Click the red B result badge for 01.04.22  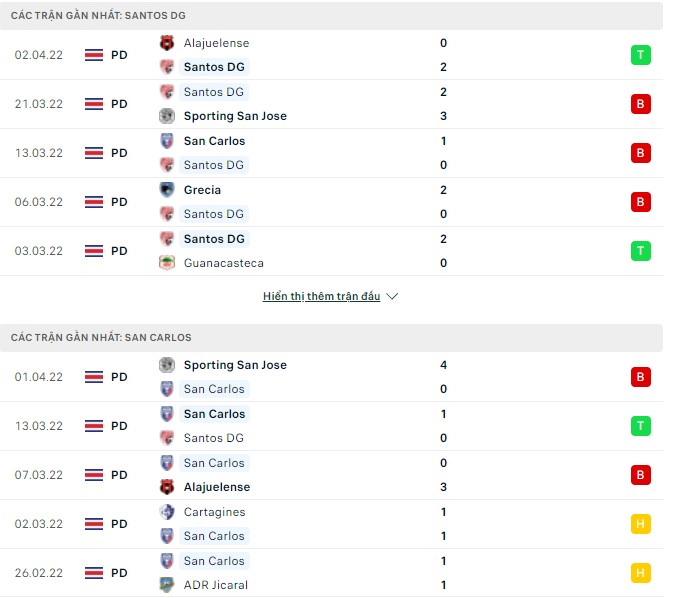641,377
